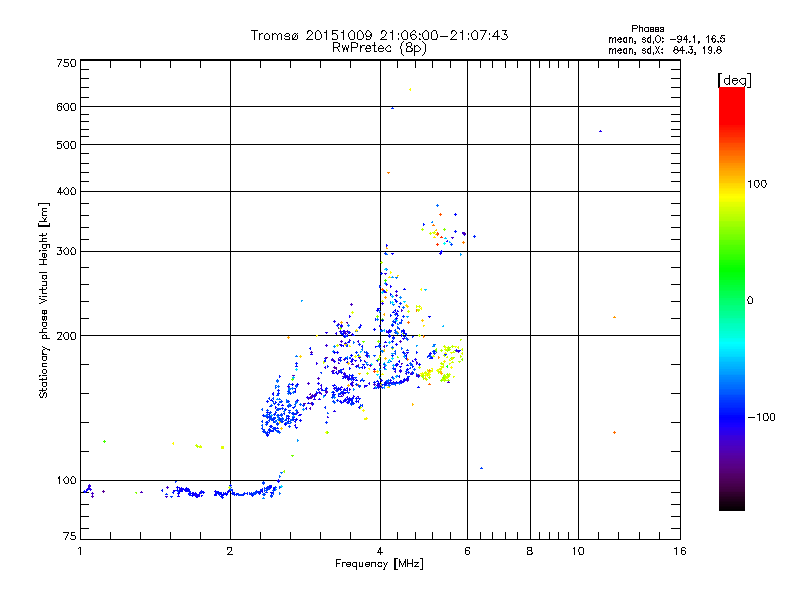Click the y-axis '200' tick label
Viewport: 800px width, 600px height.
[x=66, y=336]
